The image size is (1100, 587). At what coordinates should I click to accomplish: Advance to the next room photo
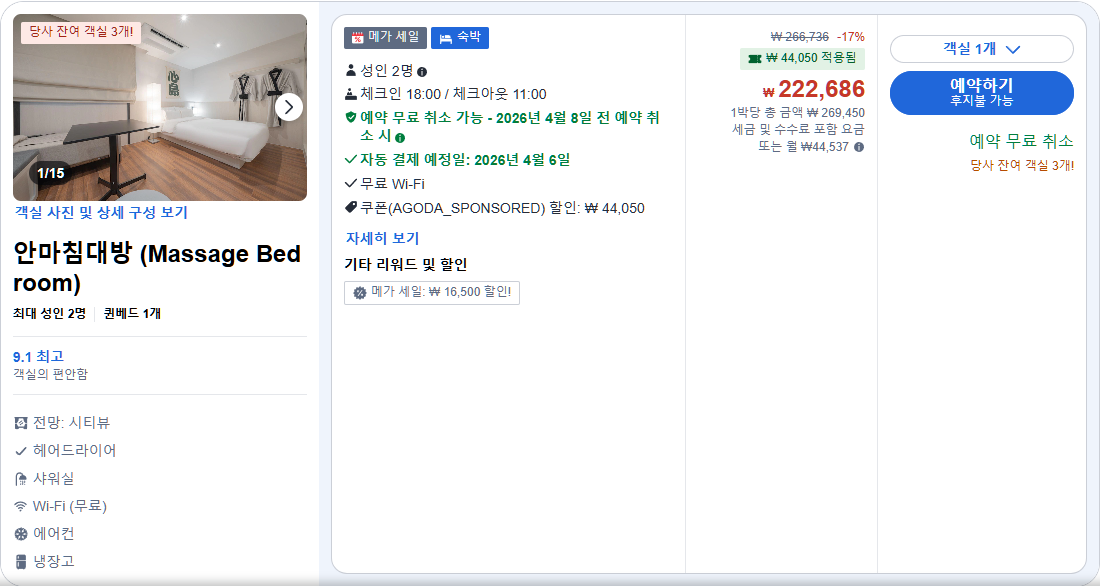287,106
